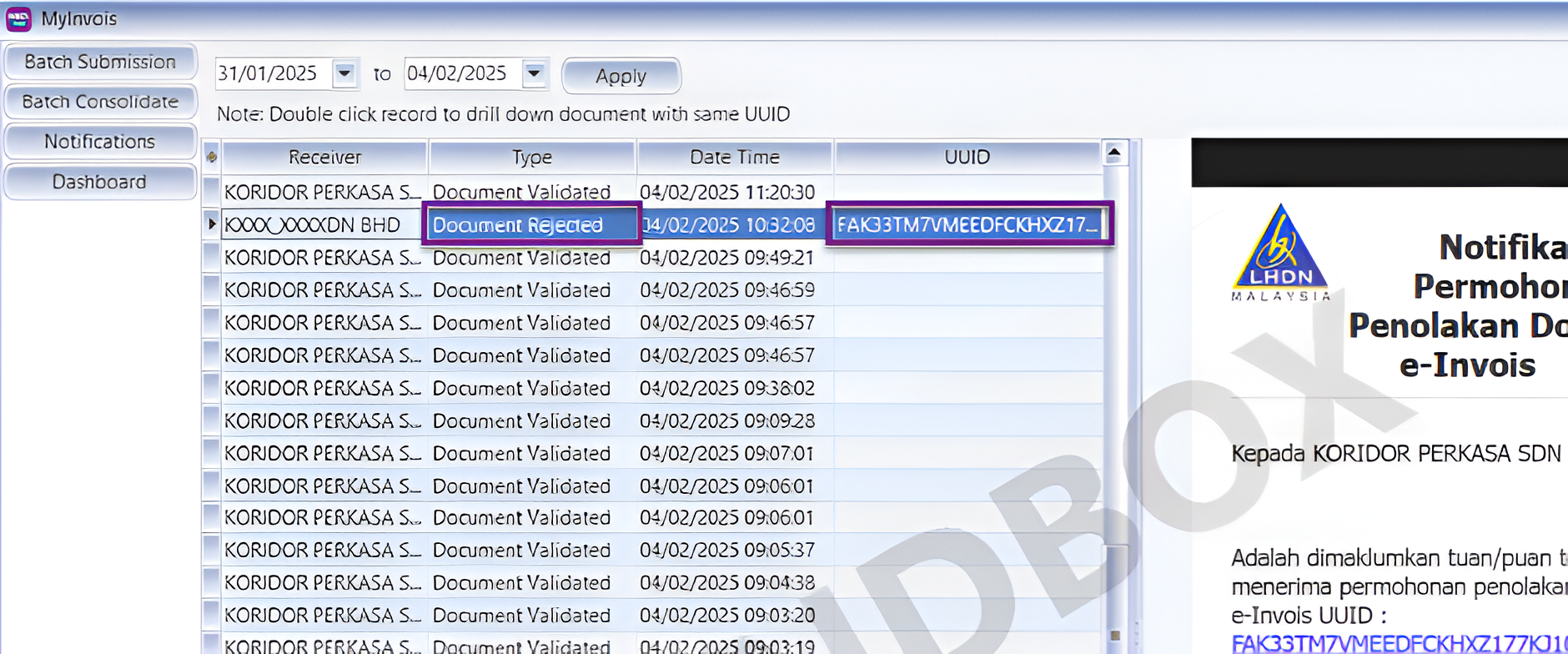The image size is (1568, 654).
Task: Open Batch Consolidate section
Action: click(x=100, y=102)
